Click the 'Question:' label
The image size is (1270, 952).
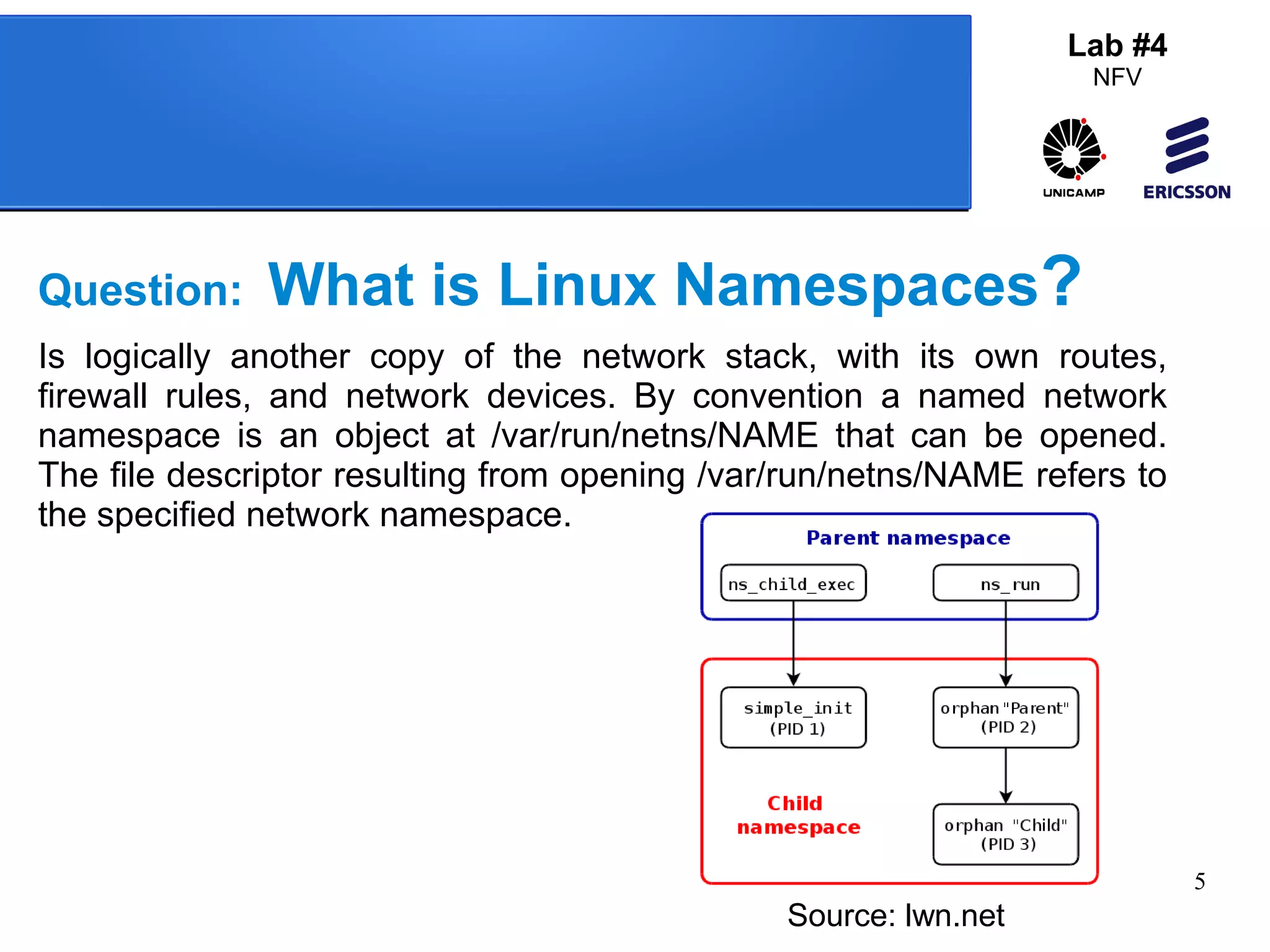pyautogui.click(x=140, y=290)
